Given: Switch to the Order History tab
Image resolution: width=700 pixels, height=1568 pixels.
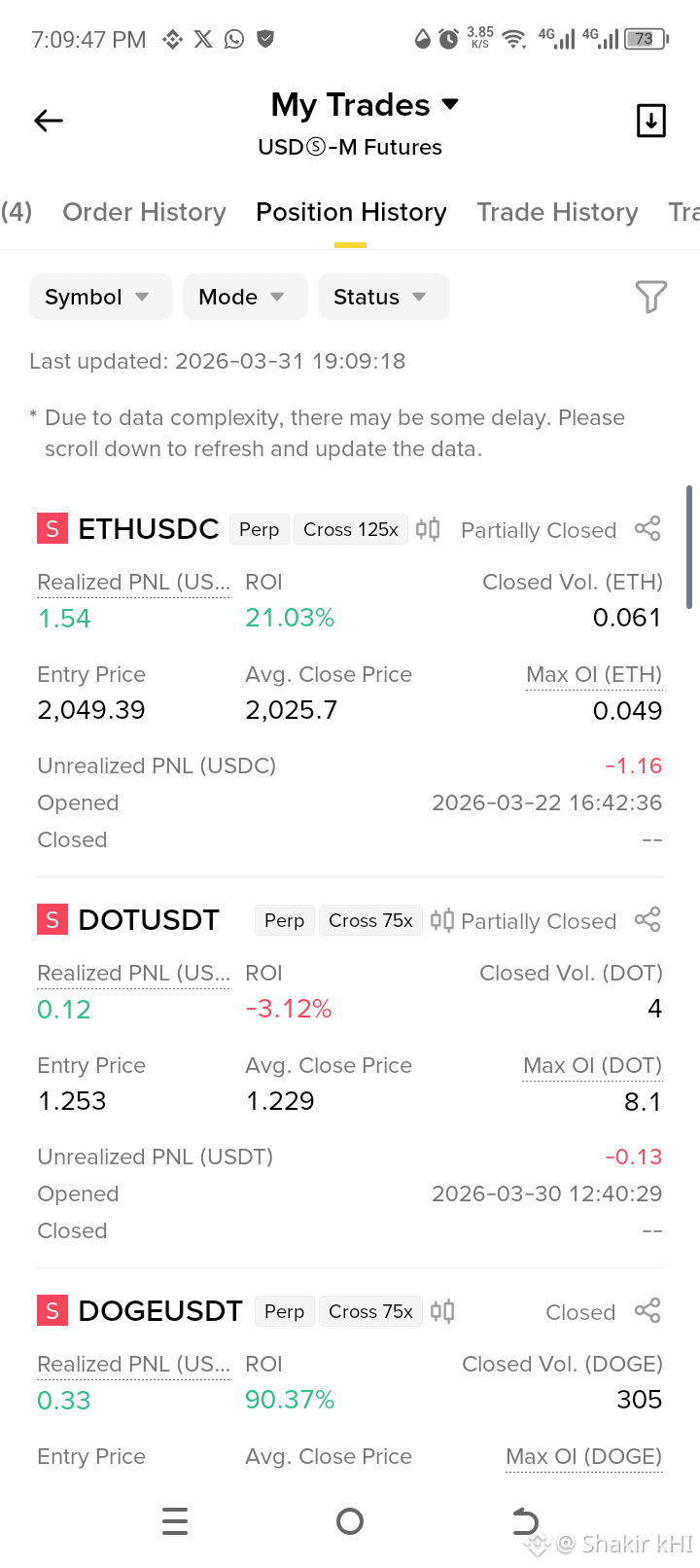Looking at the screenshot, I should pos(144,212).
